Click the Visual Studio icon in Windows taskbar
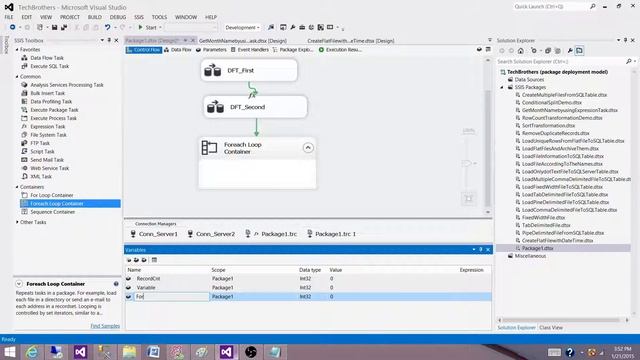This screenshot has height=360, width=640. 227,351
